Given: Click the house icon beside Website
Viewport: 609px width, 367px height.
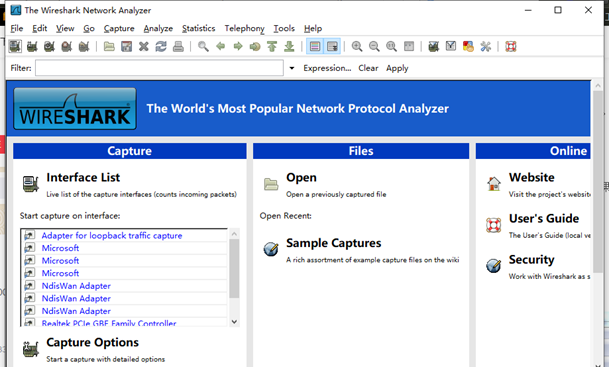Looking at the screenshot, I should [494, 184].
